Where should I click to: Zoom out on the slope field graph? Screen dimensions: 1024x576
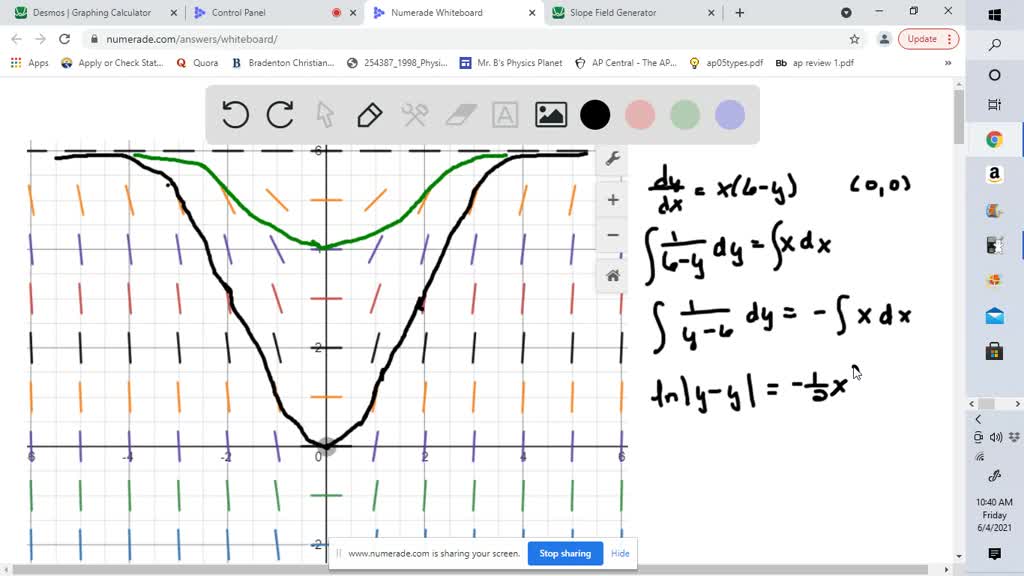point(612,235)
